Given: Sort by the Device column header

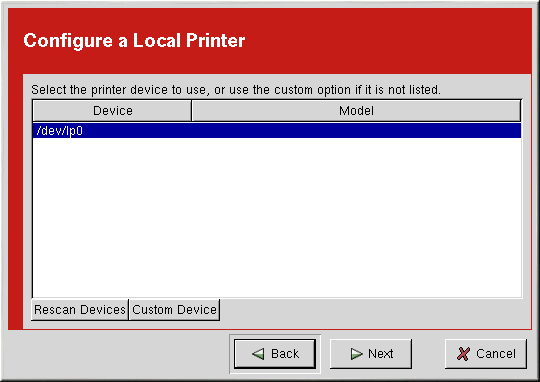Looking at the screenshot, I should coord(112,111).
